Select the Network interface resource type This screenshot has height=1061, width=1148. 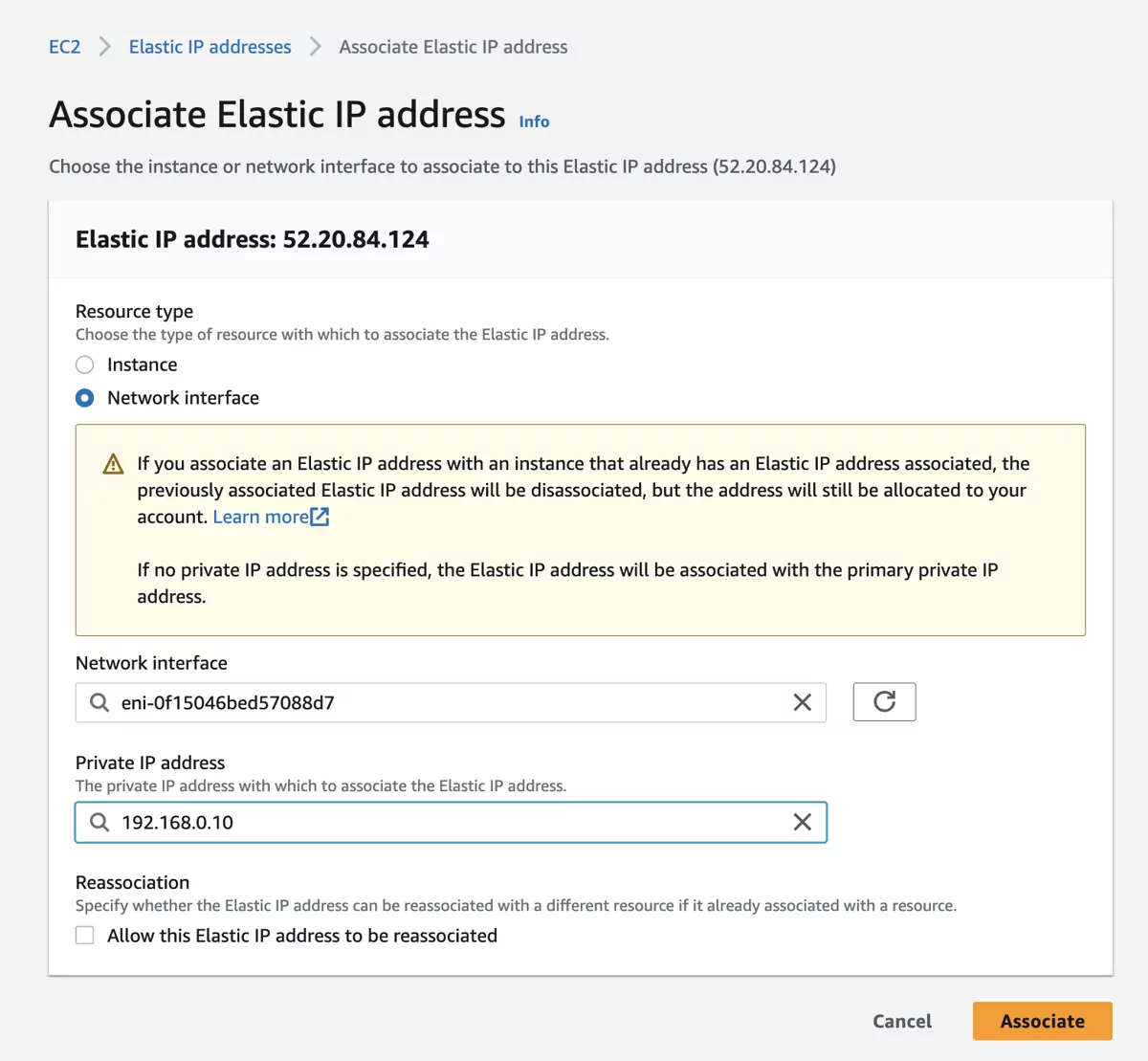click(x=84, y=398)
